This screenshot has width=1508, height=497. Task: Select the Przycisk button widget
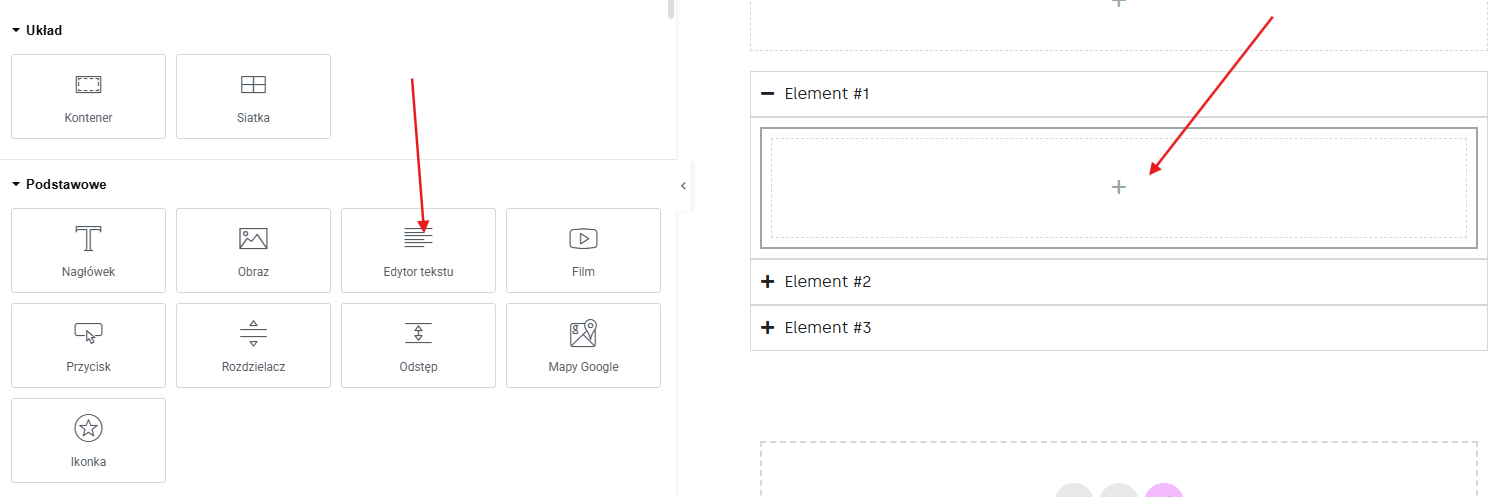(x=88, y=345)
